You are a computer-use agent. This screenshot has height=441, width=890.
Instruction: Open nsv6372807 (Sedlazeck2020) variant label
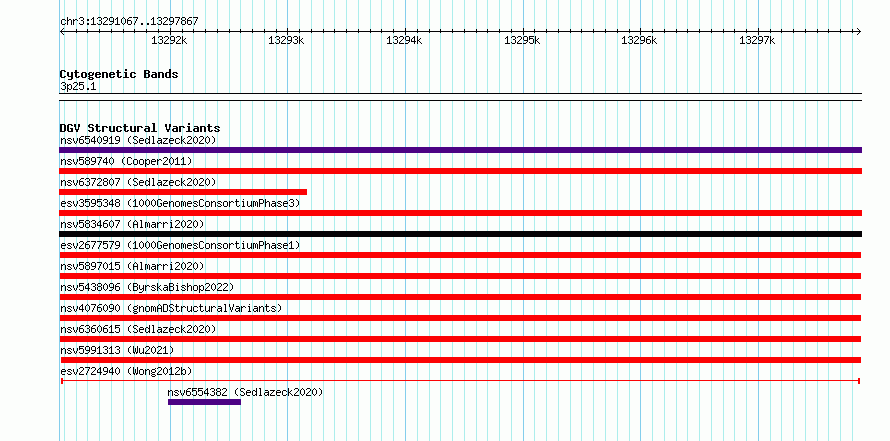click(138, 182)
